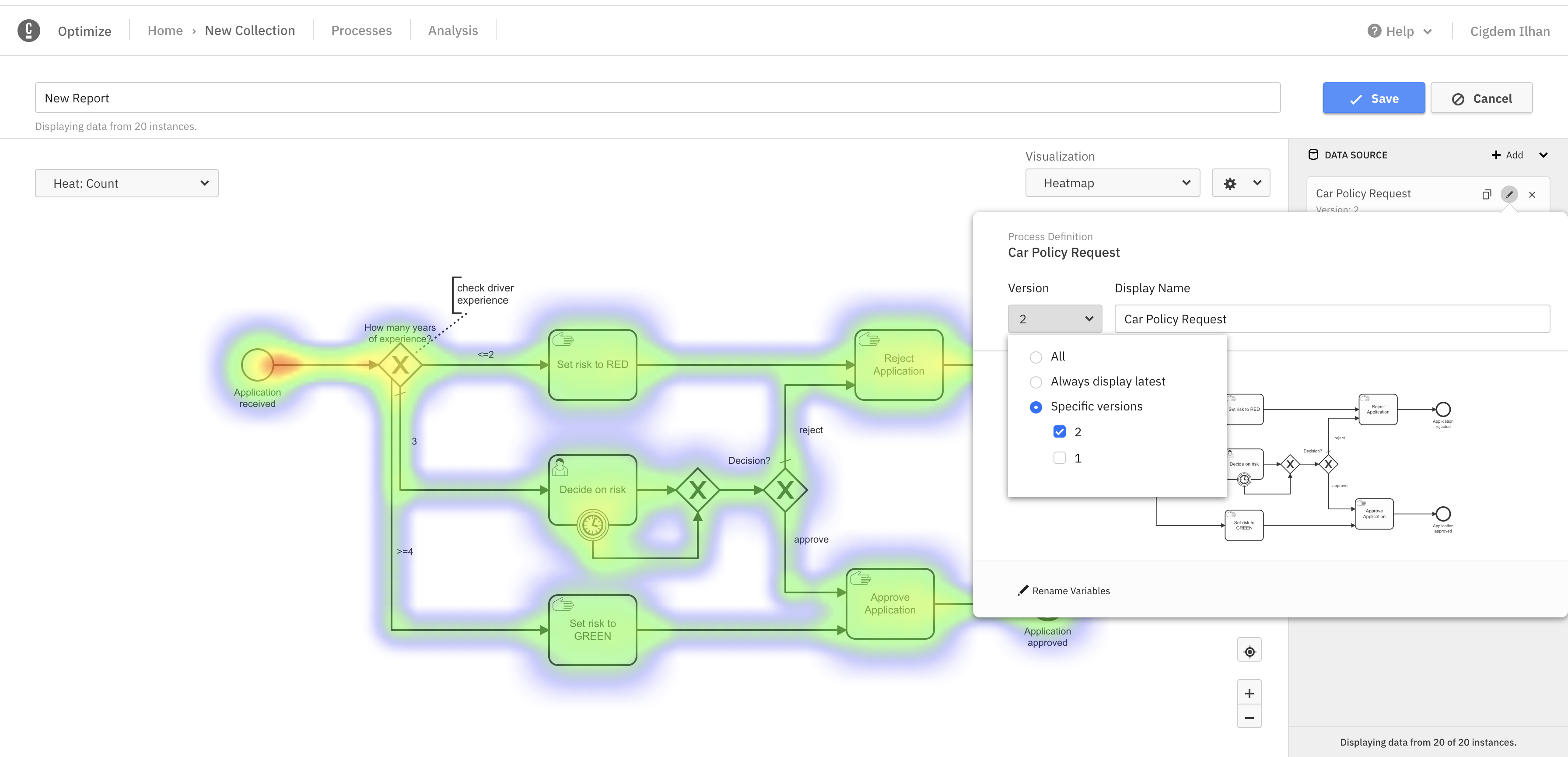Screen dimensions: 1568x757
Task: Click Add data source button
Action: point(1506,155)
